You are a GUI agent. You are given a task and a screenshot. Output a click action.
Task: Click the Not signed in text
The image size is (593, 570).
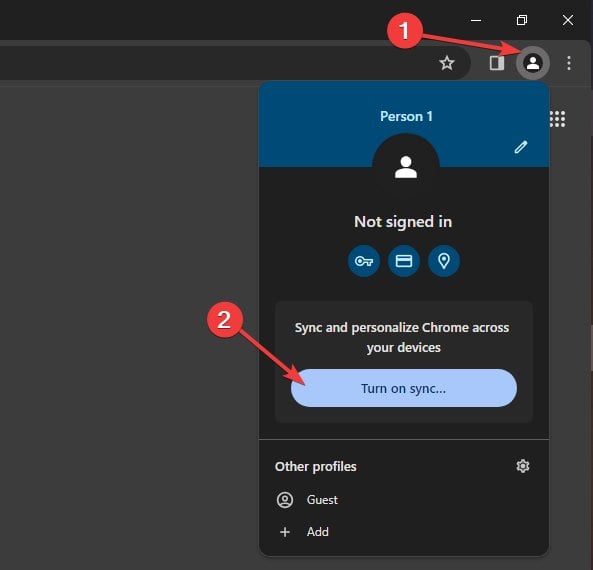click(403, 222)
